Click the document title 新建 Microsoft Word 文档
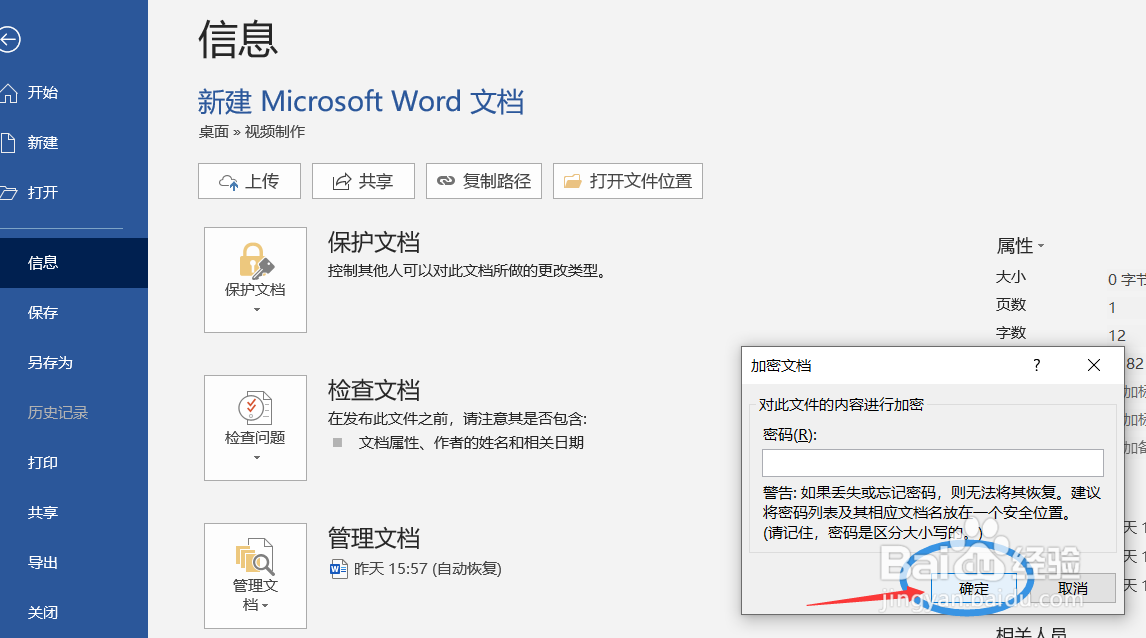 coord(361,102)
